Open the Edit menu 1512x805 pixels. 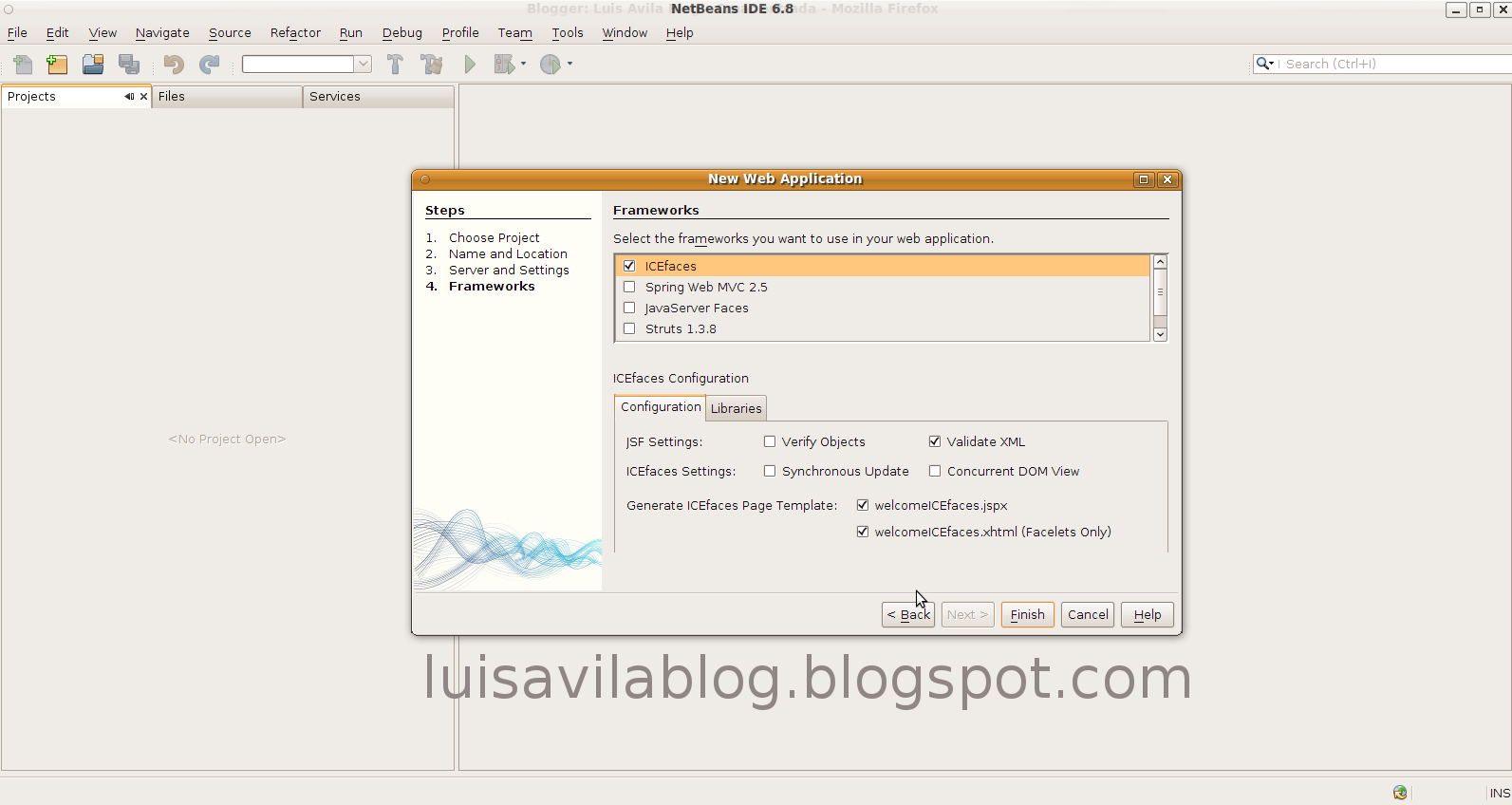[x=58, y=32]
